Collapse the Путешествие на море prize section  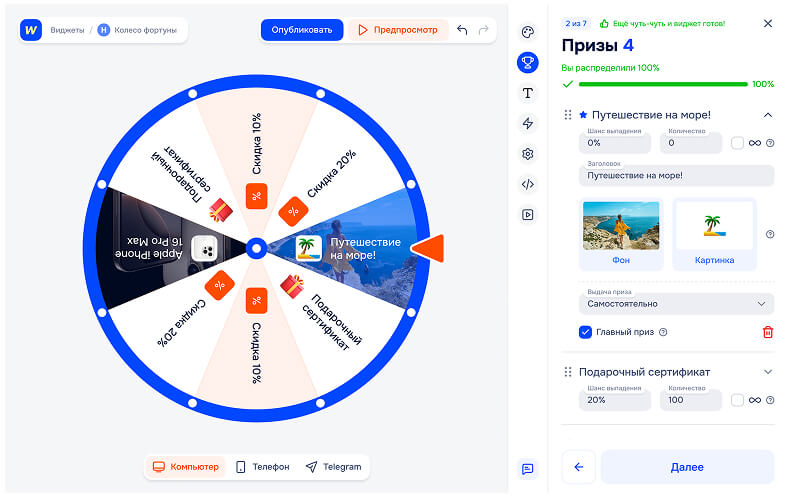[x=767, y=115]
